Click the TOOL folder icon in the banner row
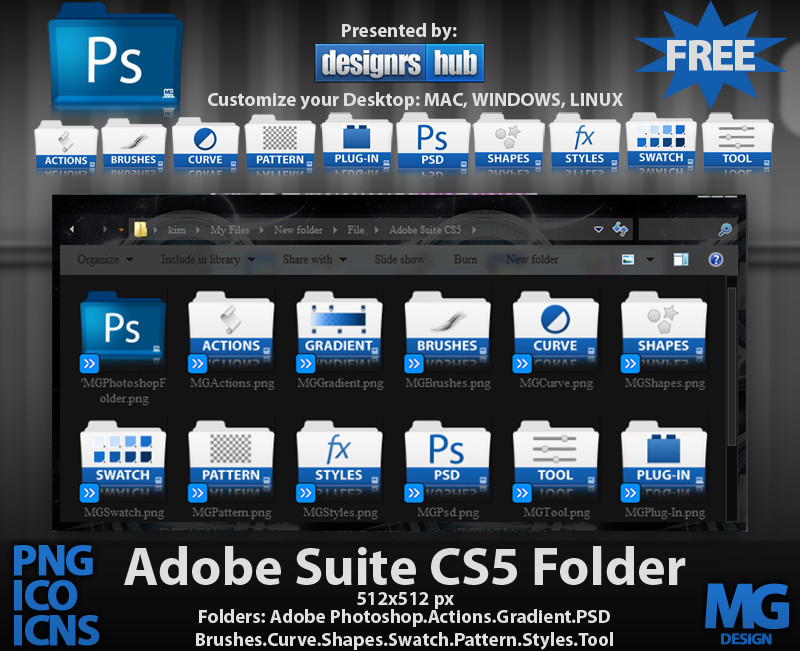The image size is (800, 651). pyautogui.click(x=737, y=141)
